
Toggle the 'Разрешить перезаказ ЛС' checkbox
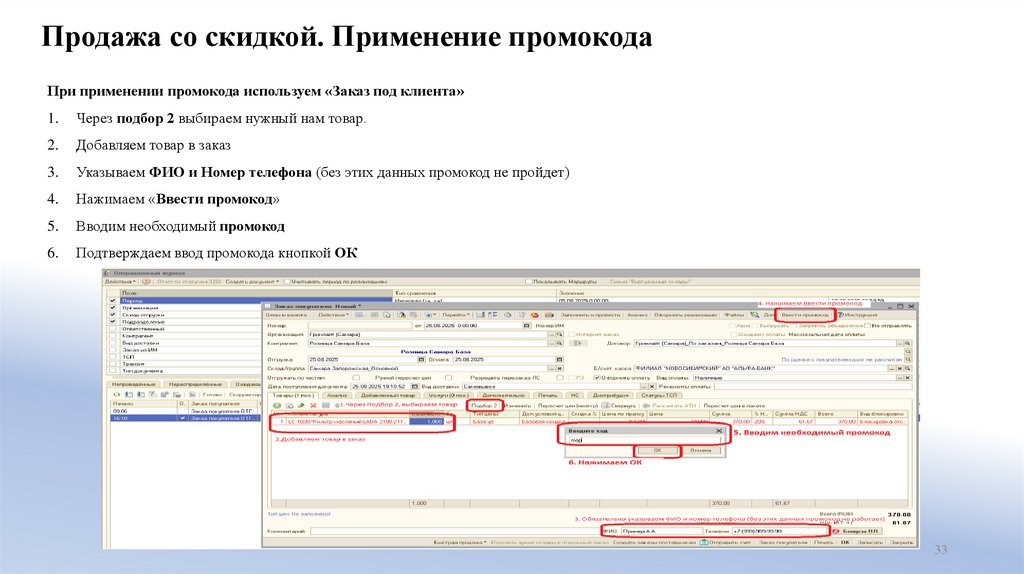click(x=560, y=377)
